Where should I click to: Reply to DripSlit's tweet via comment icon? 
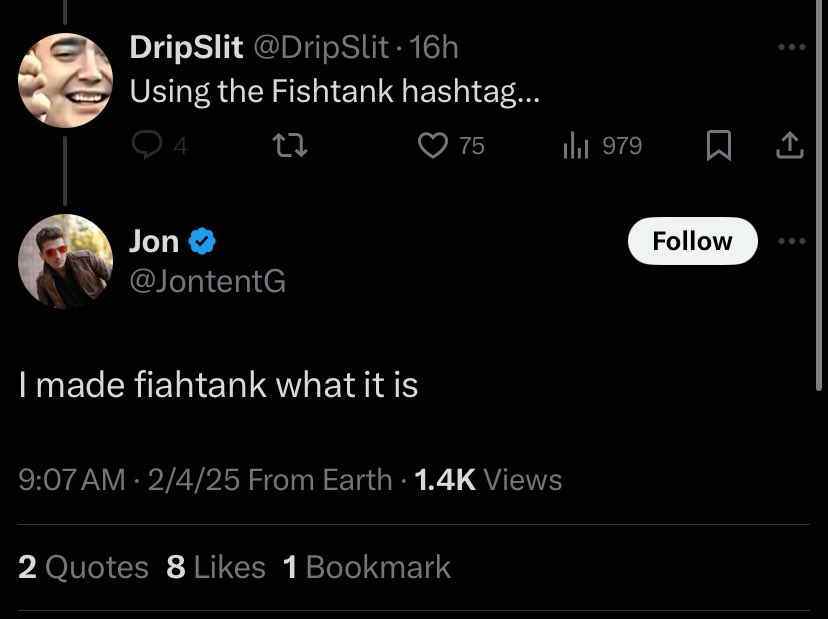point(147,146)
